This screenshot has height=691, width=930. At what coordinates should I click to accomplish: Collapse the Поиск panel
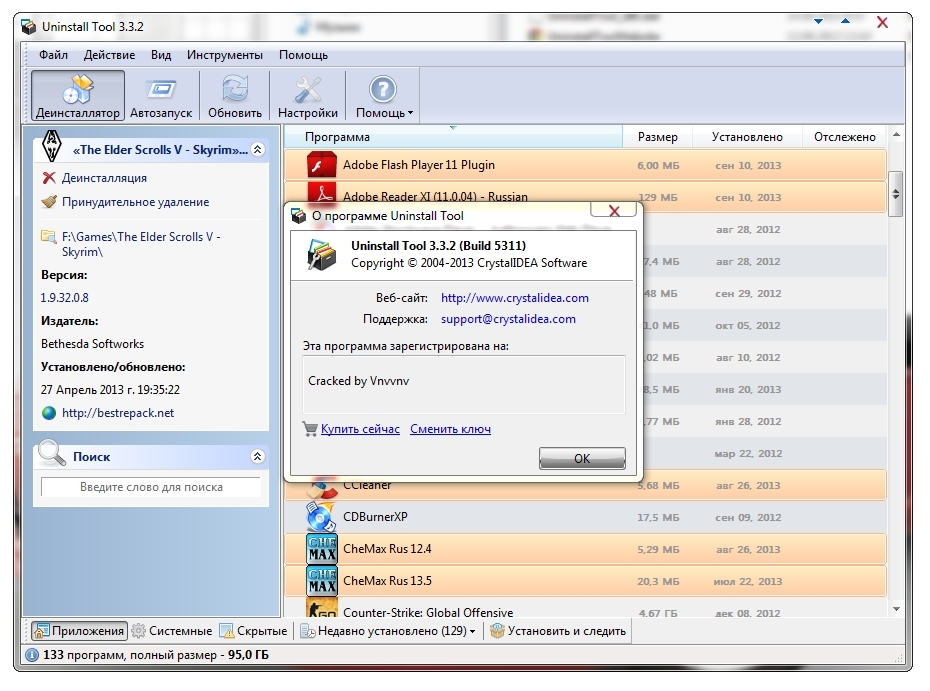point(257,456)
